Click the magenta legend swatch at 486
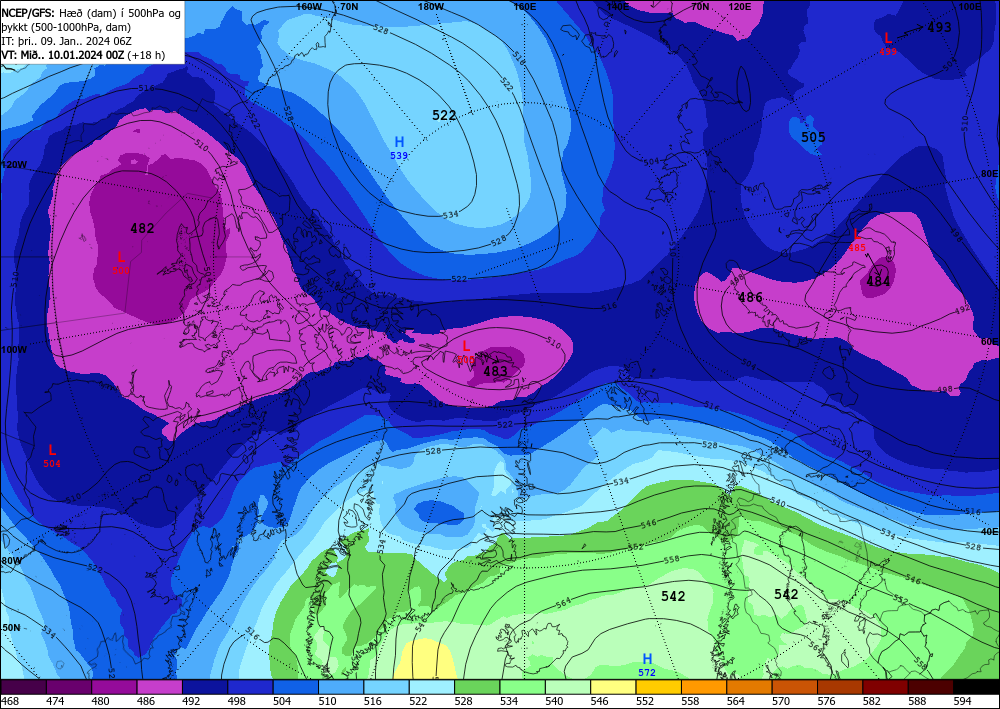 (160, 687)
